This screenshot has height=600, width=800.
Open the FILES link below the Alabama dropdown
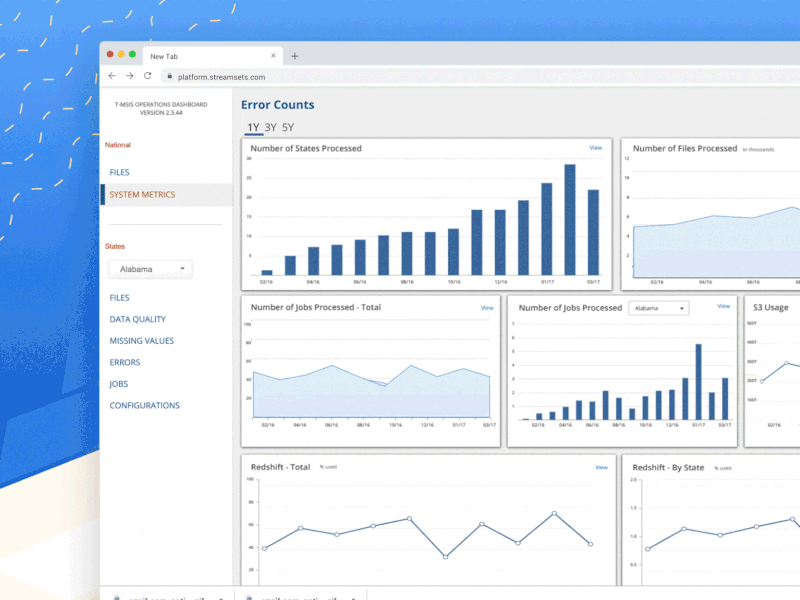pos(119,297)
